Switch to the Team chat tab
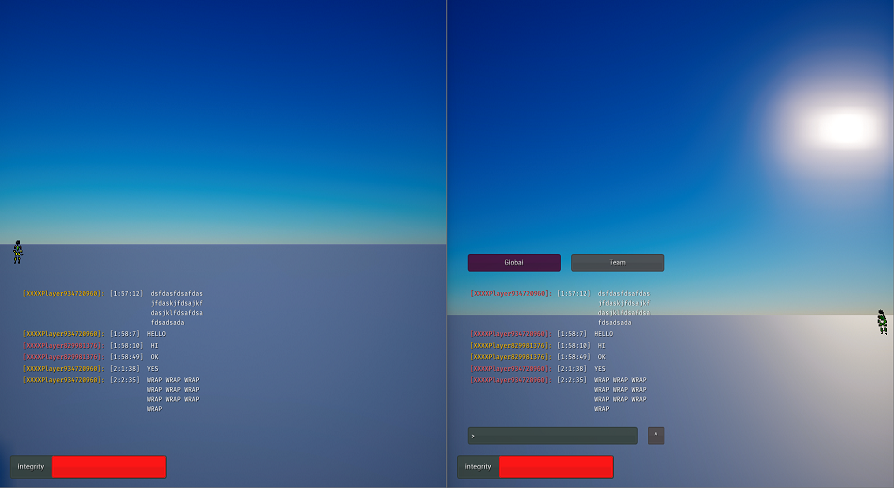 tap(617, 263)
